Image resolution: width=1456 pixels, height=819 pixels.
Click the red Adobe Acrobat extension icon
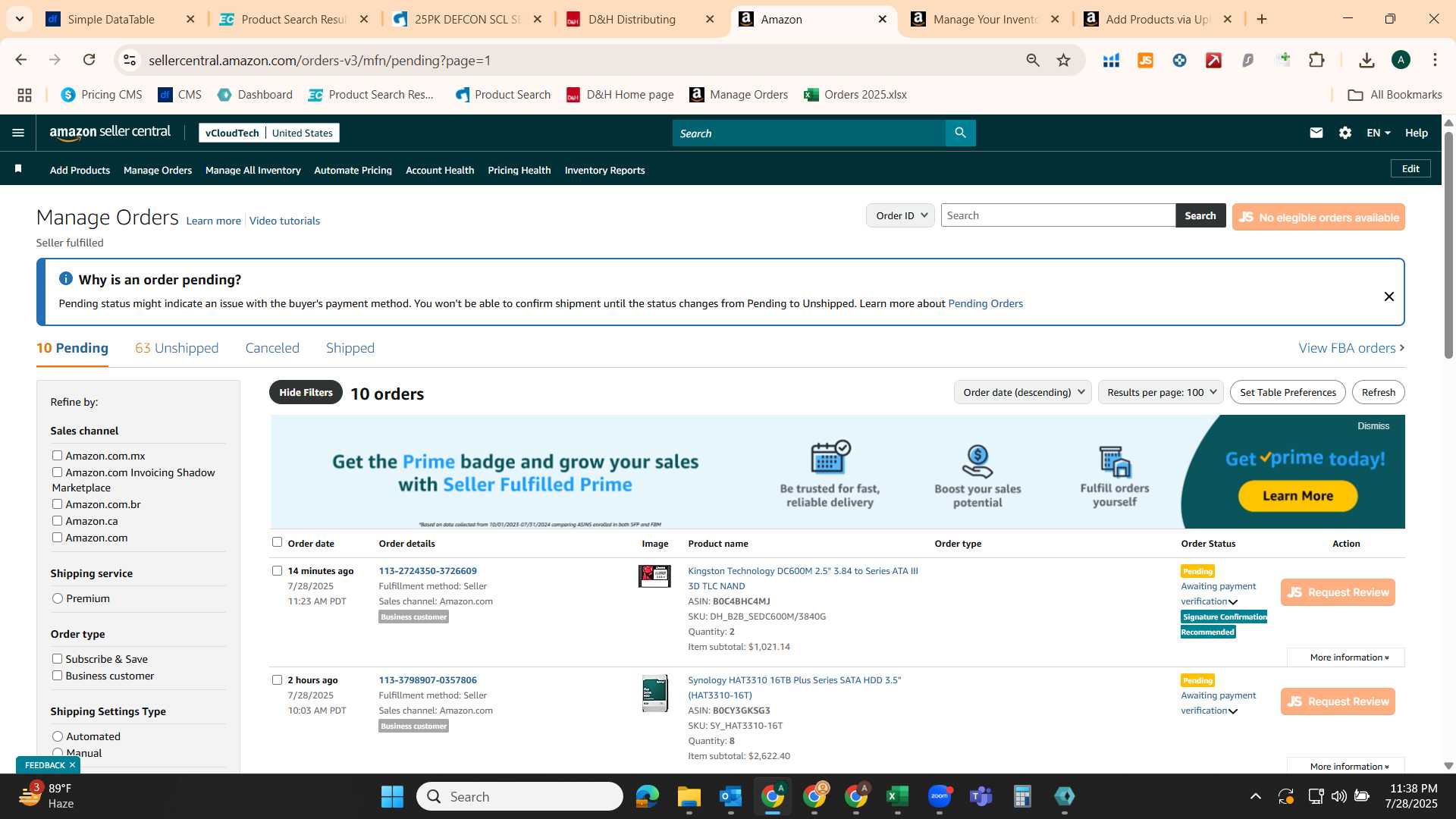1213,60
